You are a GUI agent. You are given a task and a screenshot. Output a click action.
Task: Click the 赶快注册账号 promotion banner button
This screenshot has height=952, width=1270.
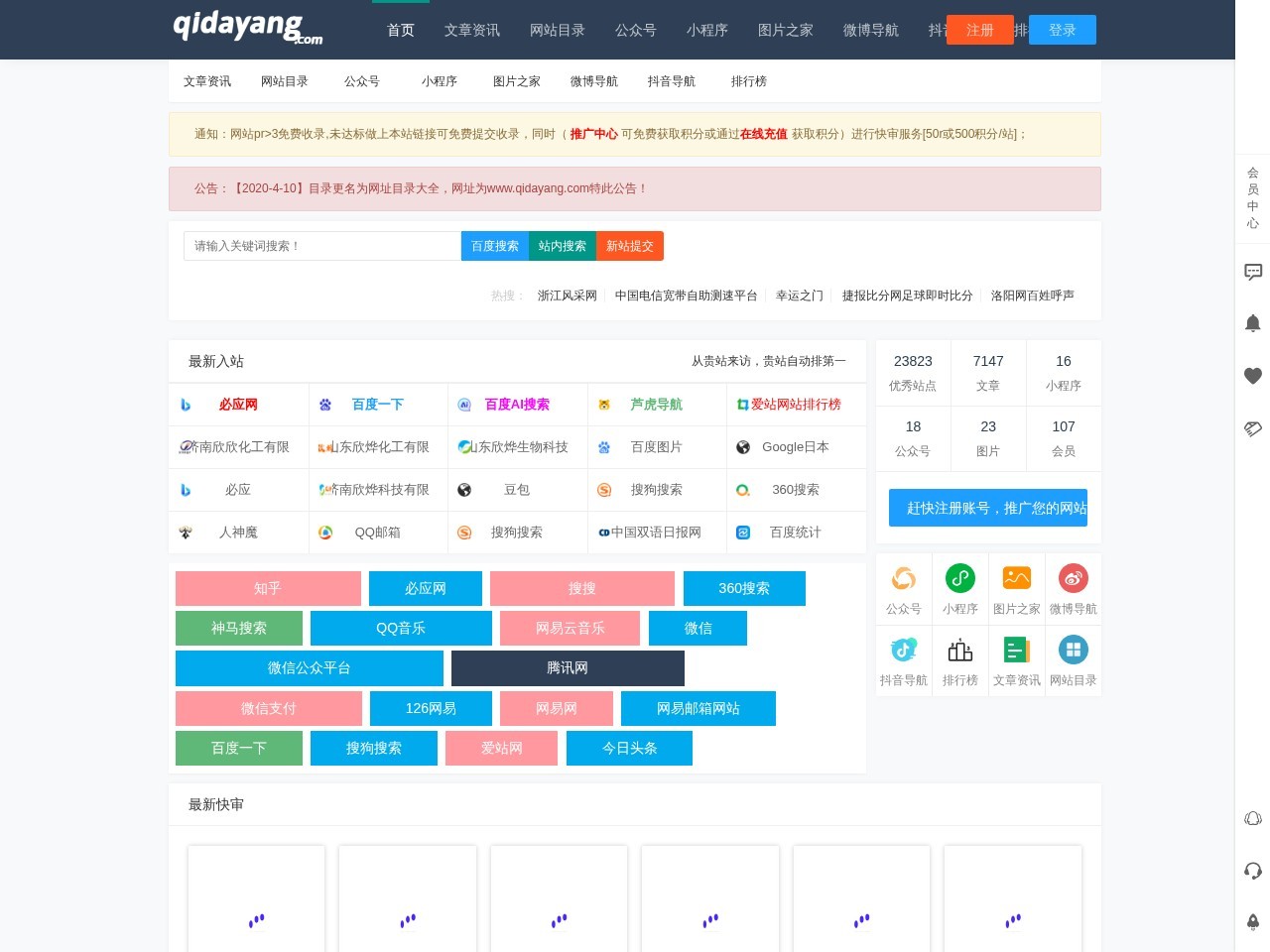pyautogui.click(x=988, y=508)
